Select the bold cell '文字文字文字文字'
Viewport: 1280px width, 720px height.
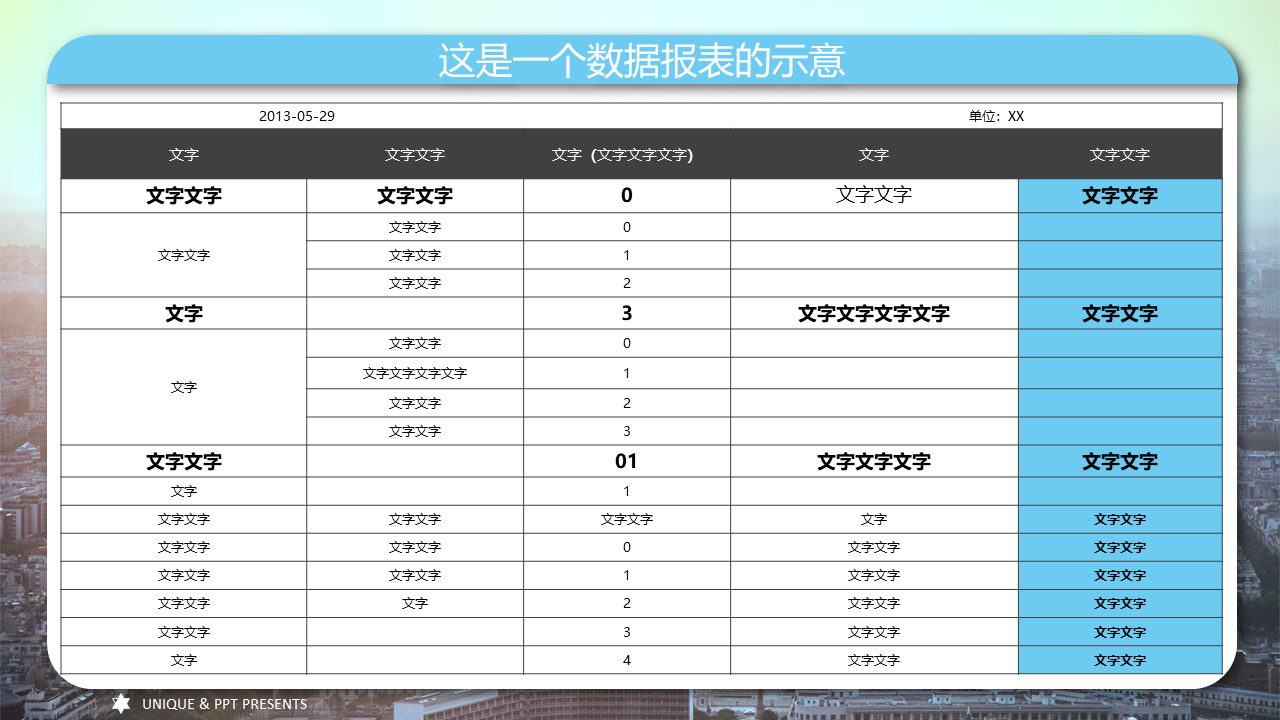(x=874, y=314)
